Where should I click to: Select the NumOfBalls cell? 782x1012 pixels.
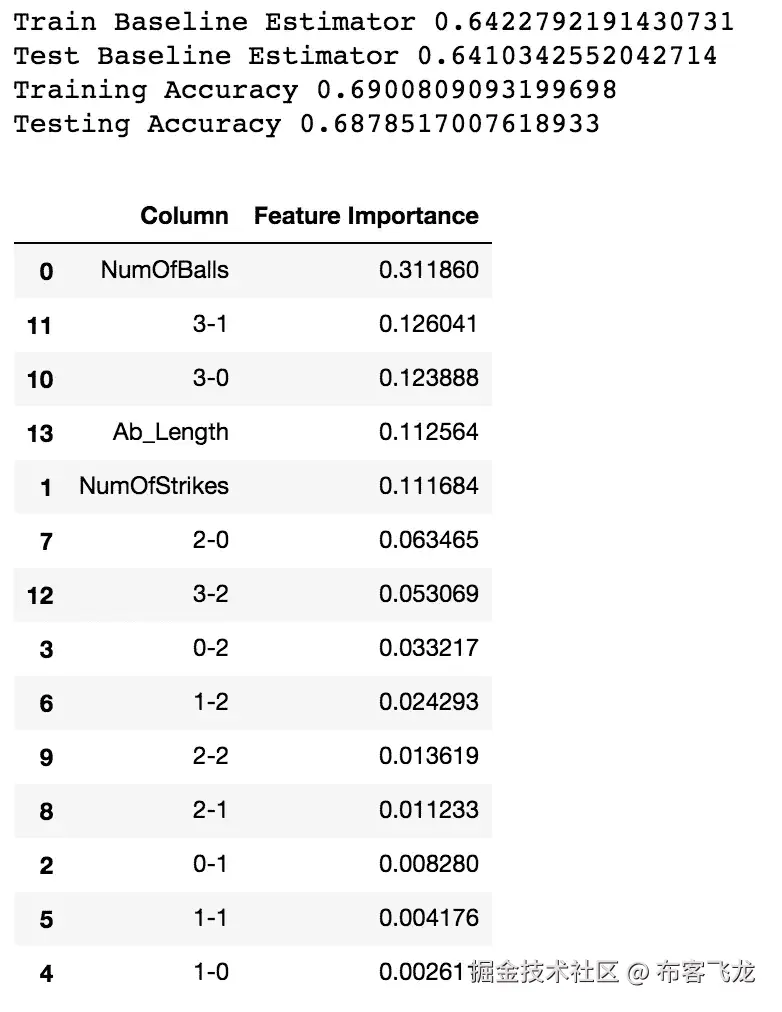(164, 270)
